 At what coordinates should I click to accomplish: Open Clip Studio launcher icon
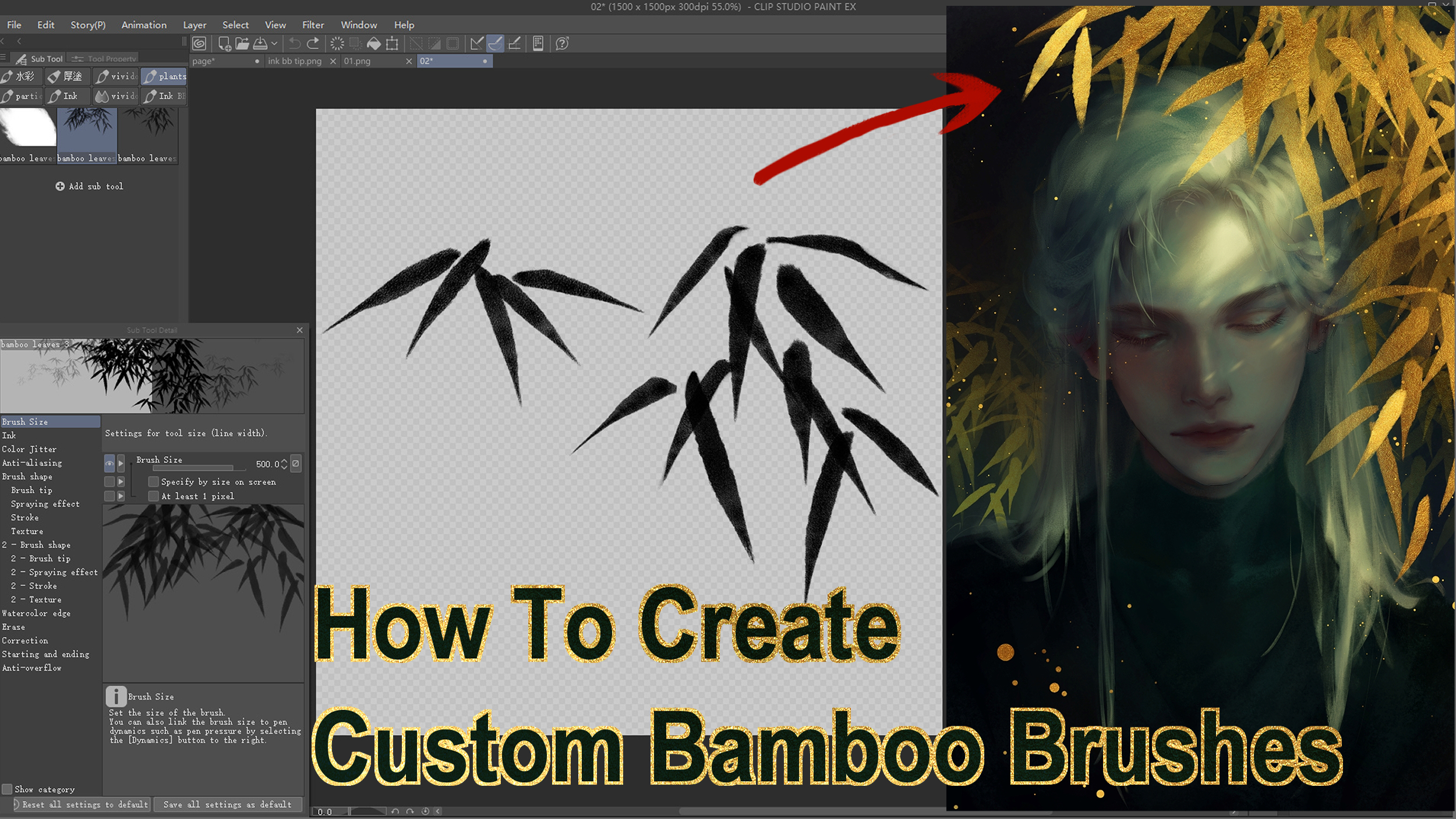point(199,44)
